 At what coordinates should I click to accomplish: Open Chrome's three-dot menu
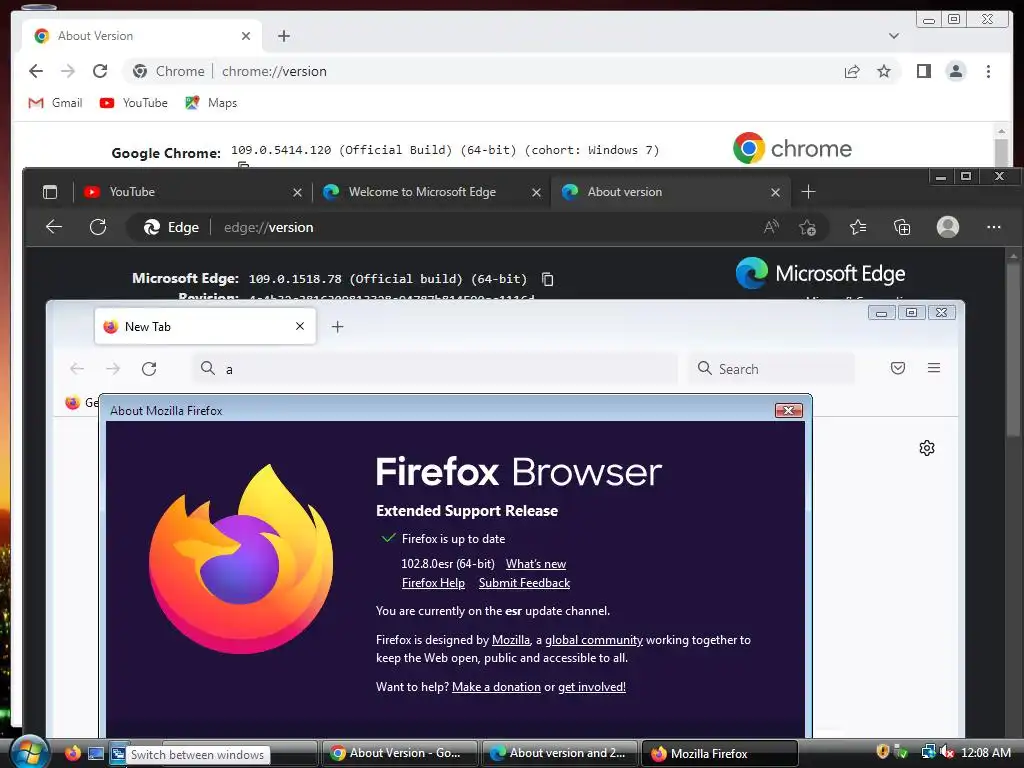click(988, 71)
